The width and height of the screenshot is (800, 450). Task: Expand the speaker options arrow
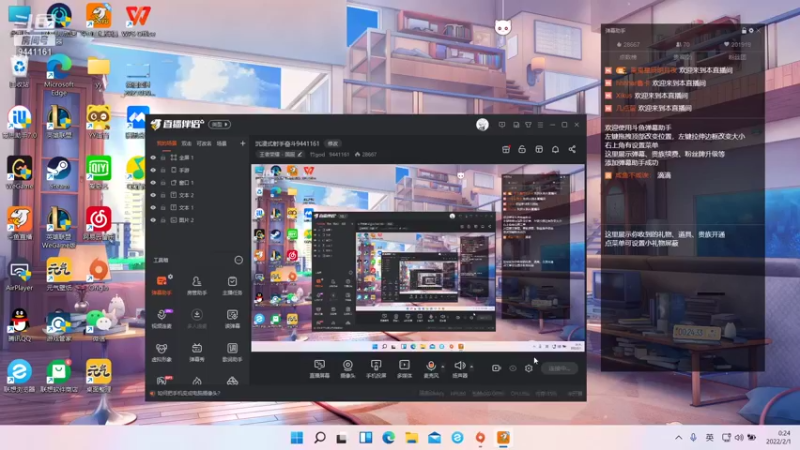(471, 366)
